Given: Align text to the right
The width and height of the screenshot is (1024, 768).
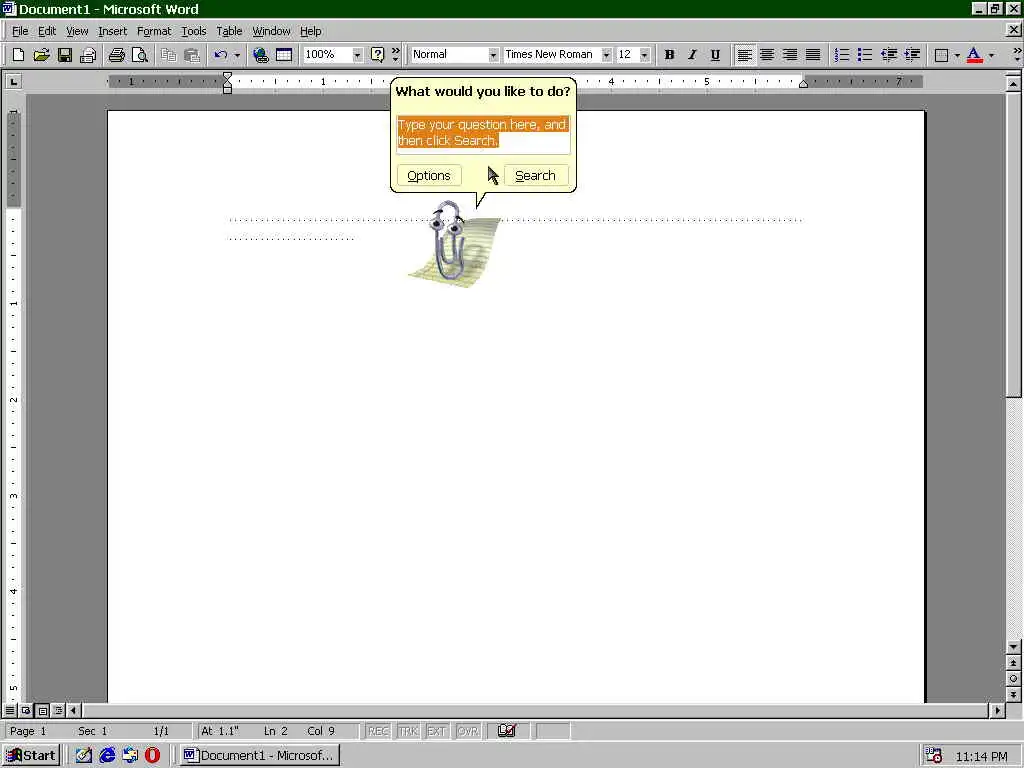Looking at the screenshot, I should [790, 55].
